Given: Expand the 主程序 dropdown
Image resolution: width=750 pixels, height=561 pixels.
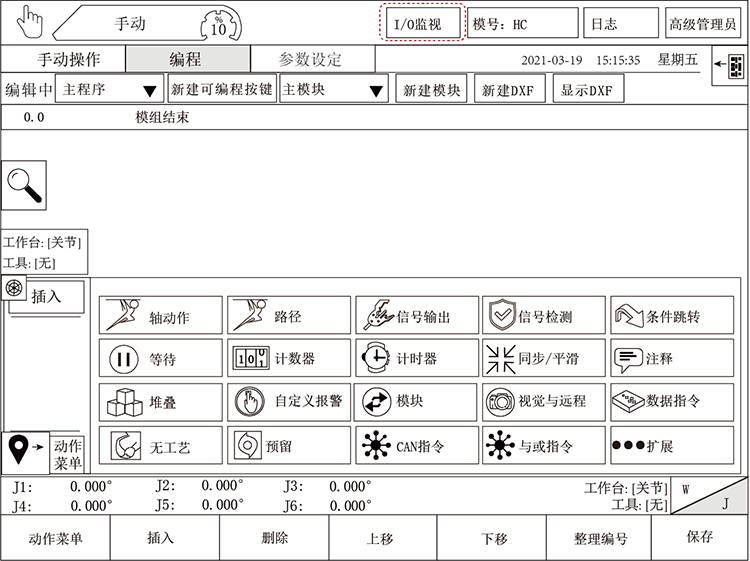Looking at the screenshot, I should (109, 89).
